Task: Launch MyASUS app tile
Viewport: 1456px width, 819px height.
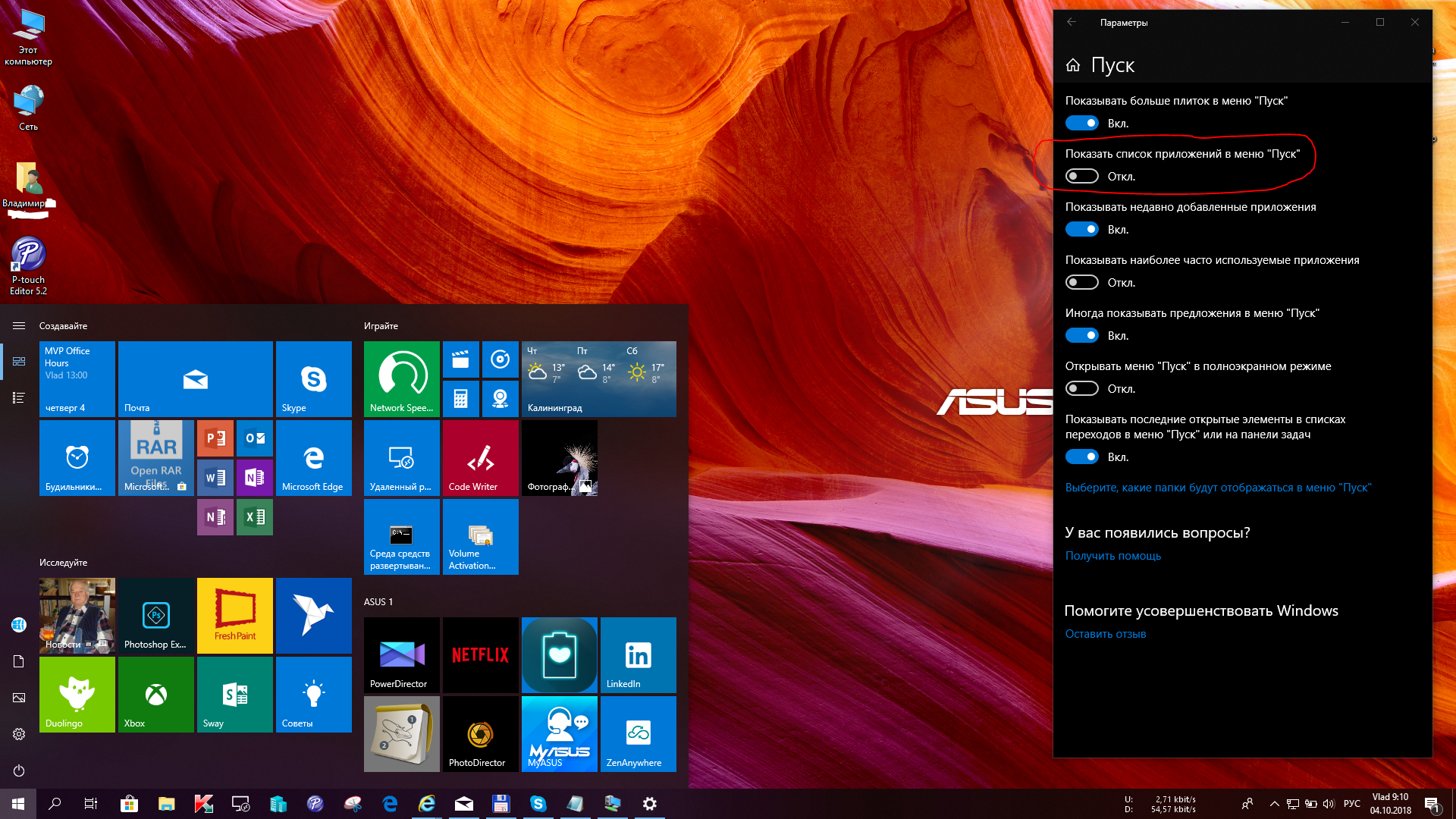Action: point(559,733)
